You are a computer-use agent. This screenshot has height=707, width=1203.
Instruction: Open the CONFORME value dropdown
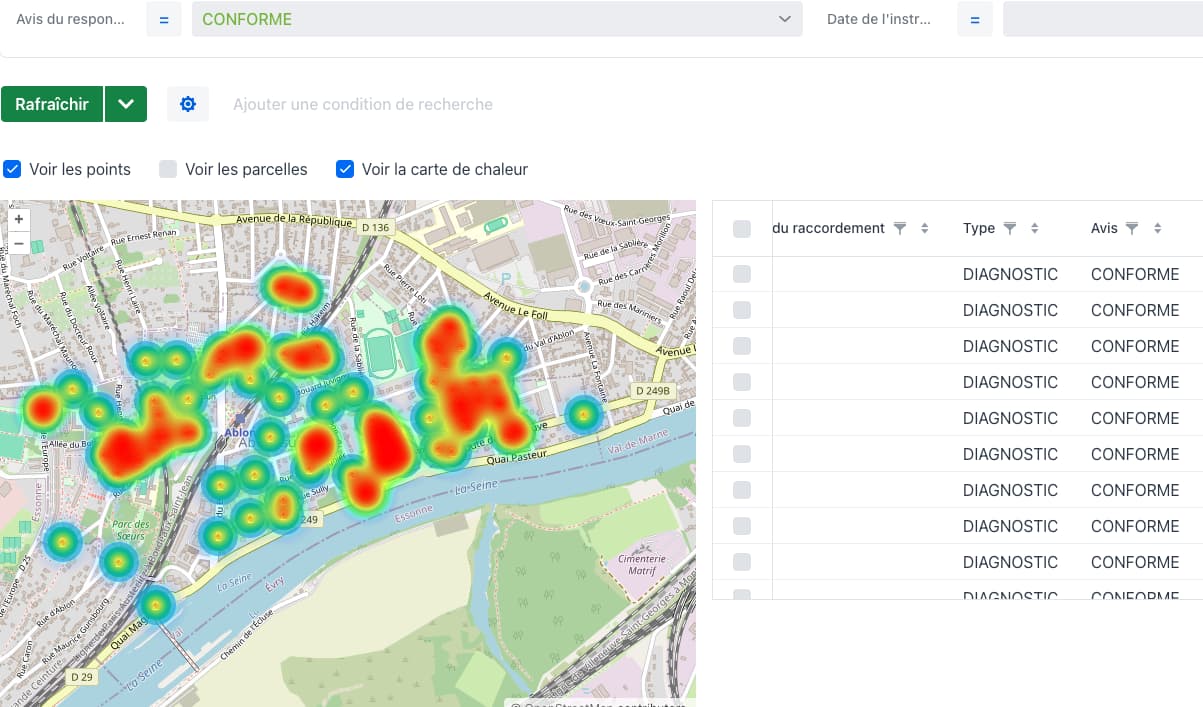[497, 18]
